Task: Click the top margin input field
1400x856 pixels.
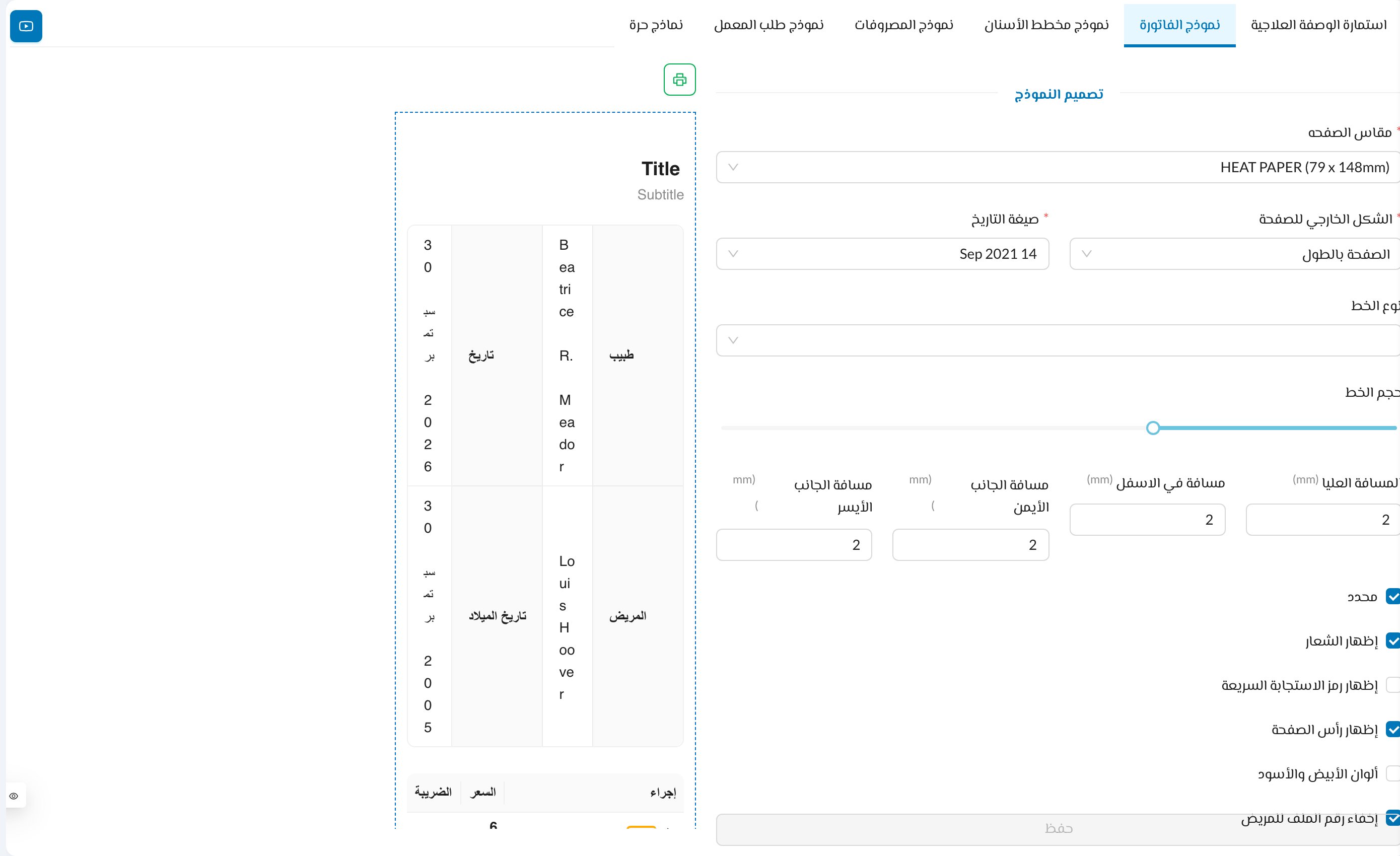Action: [1323, 520]
